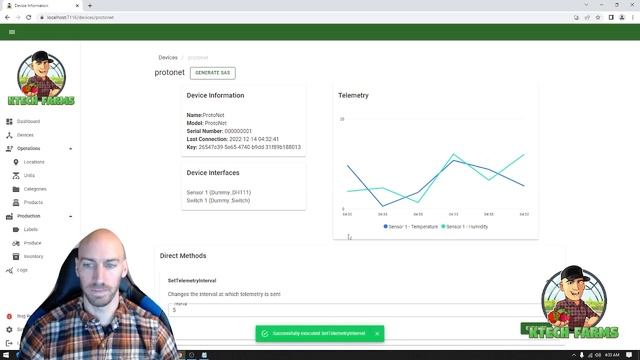The image size is (640, 360).
Task: Open the Windows Start menu
Action: [6, 355]
